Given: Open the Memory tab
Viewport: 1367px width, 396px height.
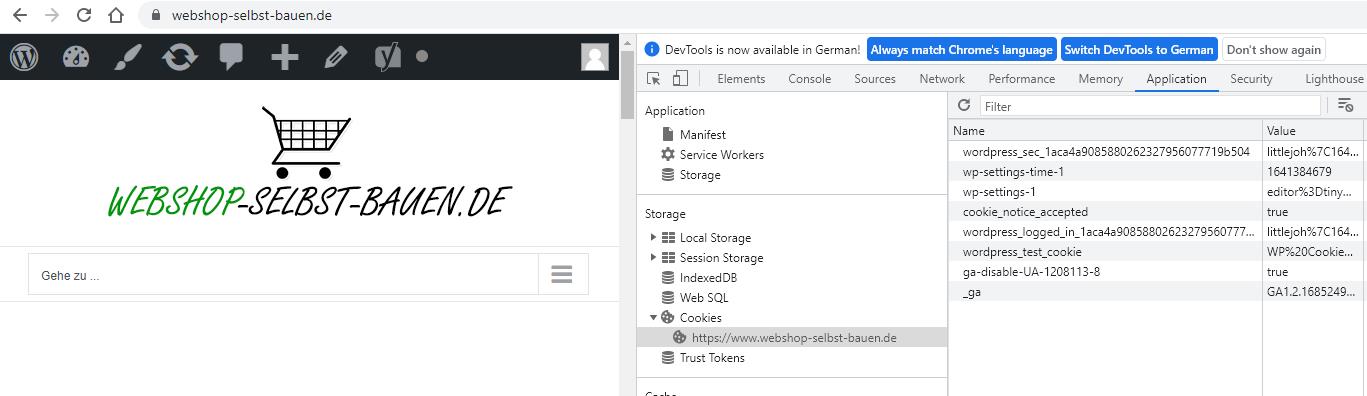Looking at the screenshot, I should tap(1100, 79).
